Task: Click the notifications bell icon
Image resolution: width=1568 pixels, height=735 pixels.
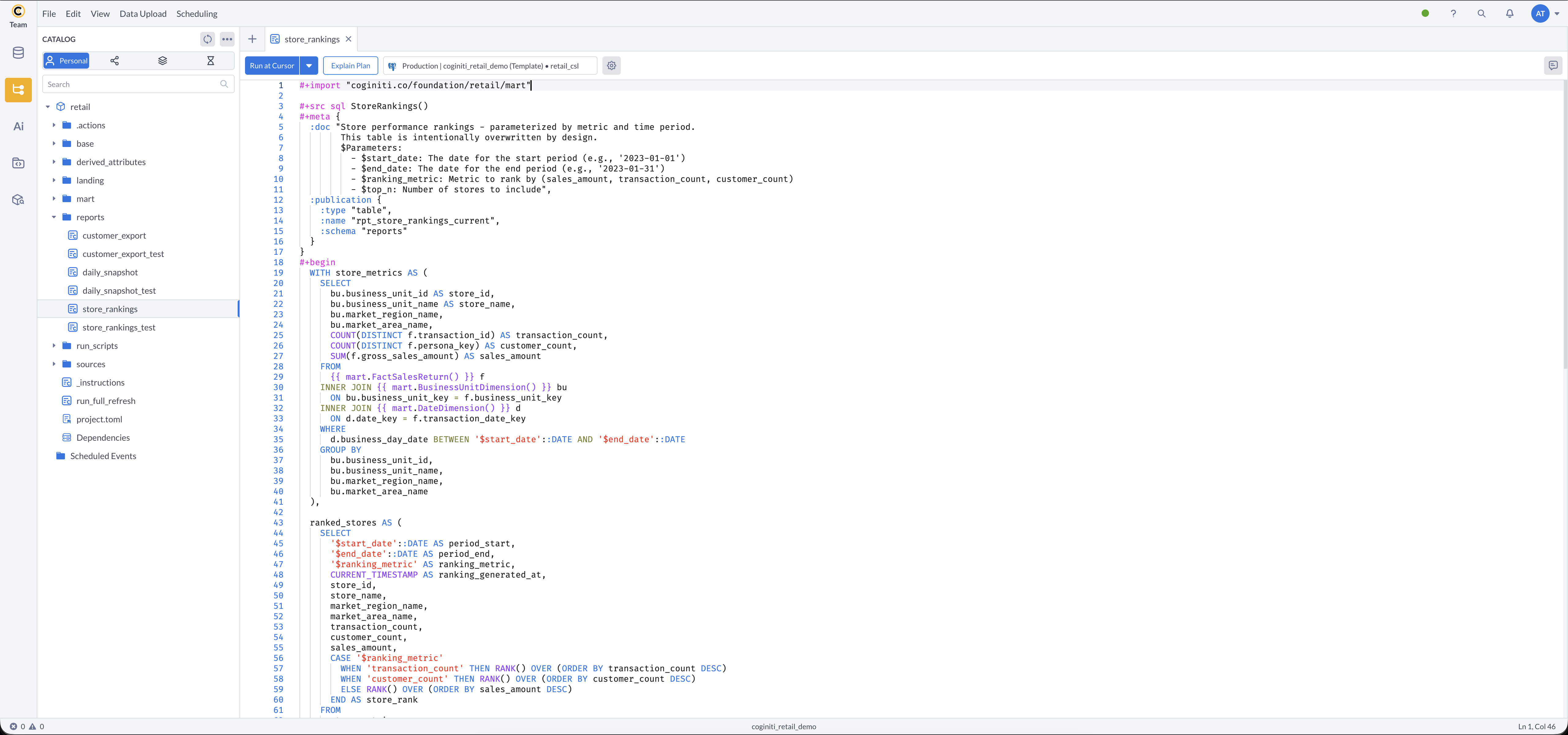Action: 1510,13
